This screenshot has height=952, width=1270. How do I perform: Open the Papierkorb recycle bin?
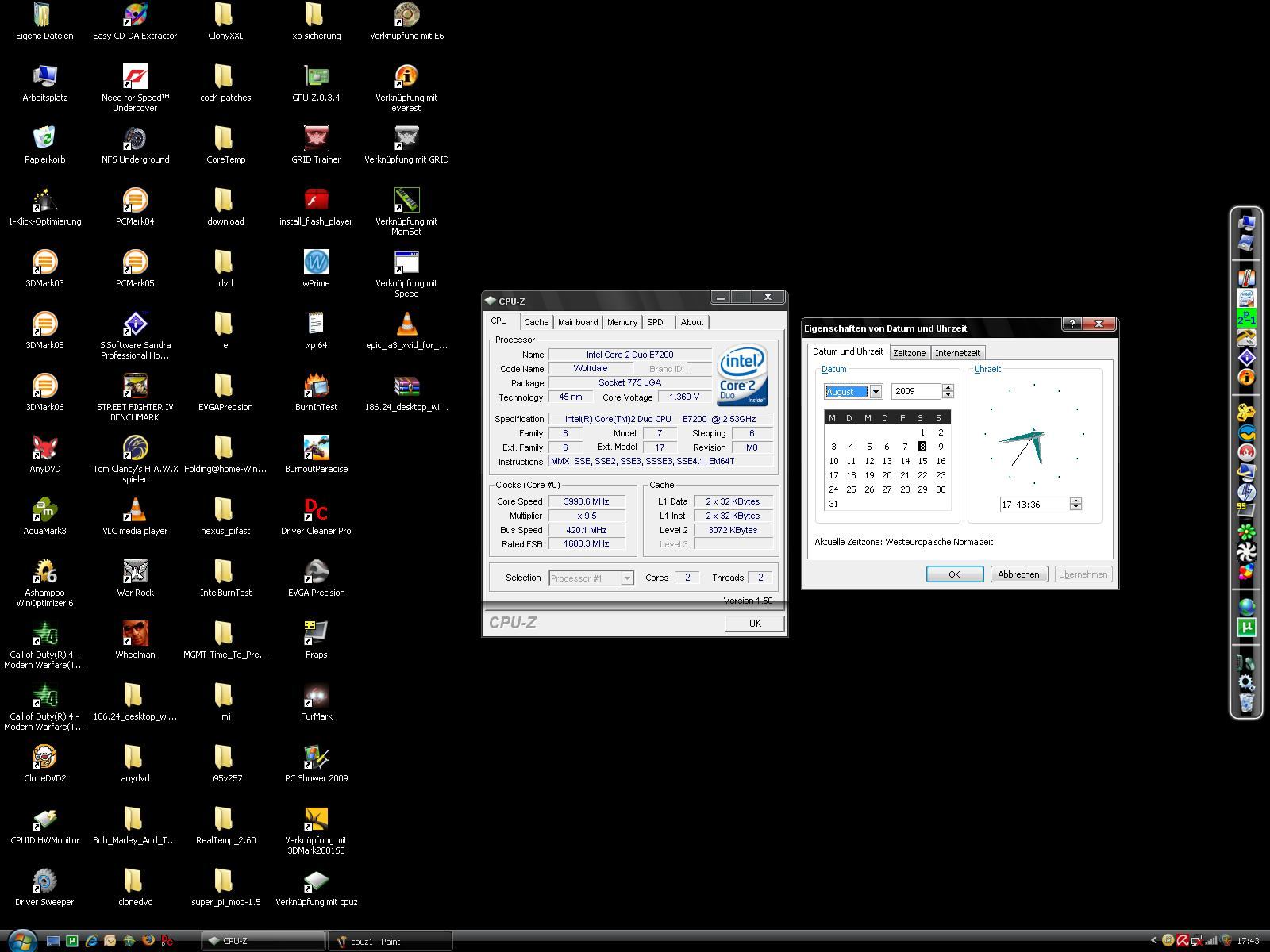(44, 144)
